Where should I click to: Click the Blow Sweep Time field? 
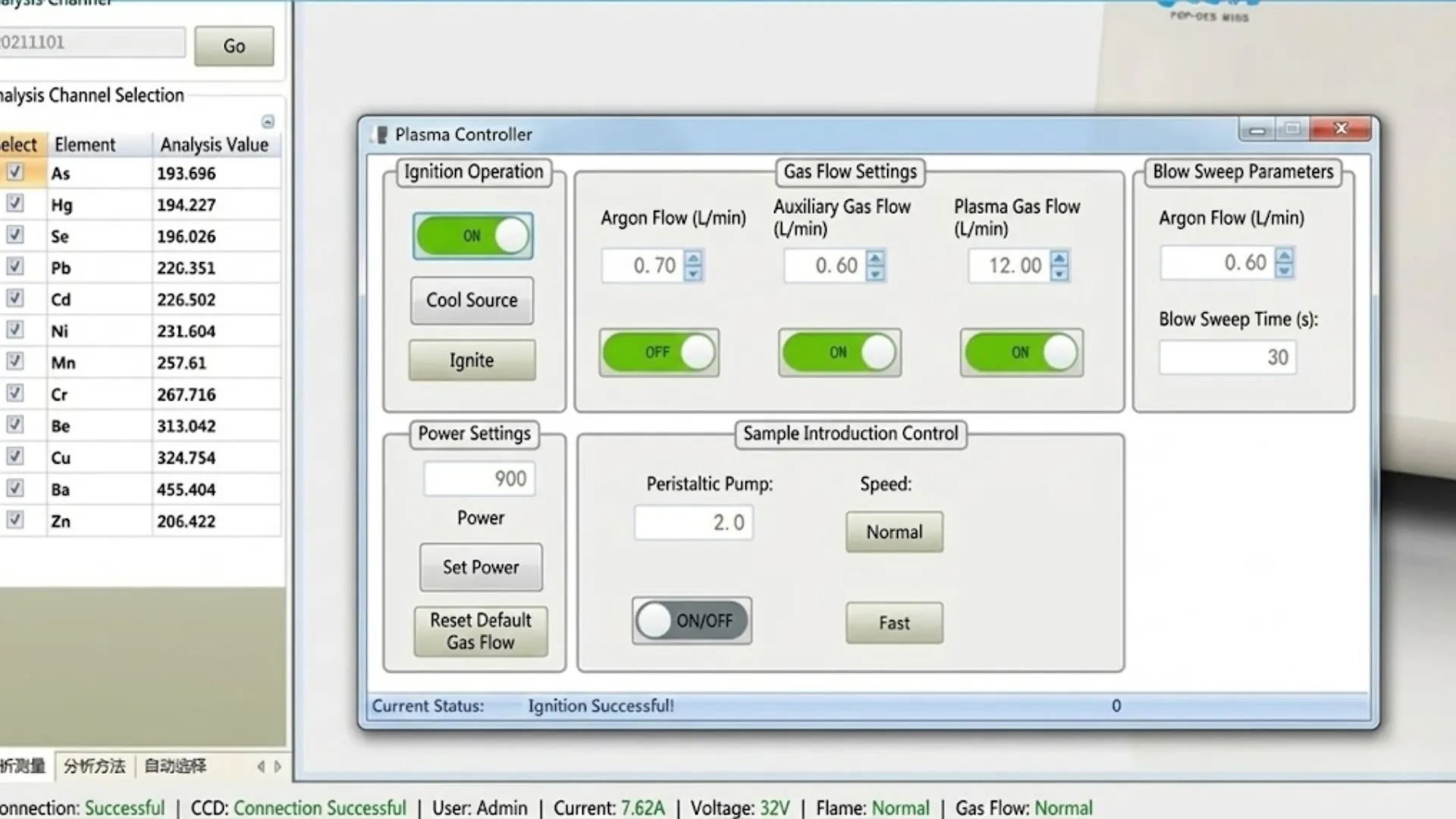click(1228, 357)
